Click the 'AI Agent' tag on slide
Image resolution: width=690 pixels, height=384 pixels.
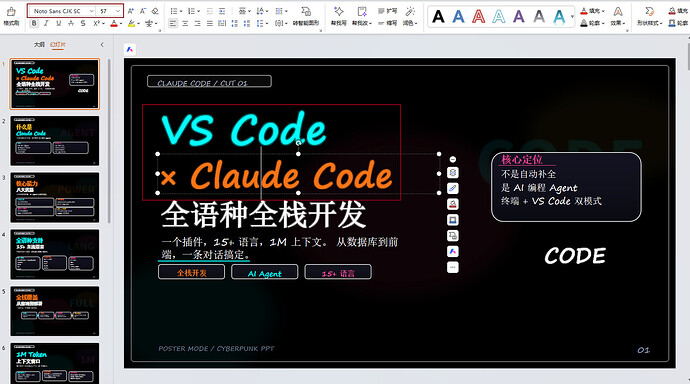264,272
